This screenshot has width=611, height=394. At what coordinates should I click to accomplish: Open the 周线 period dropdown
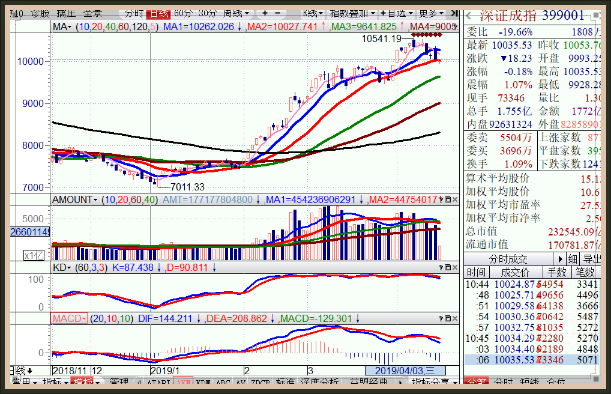pyautogui.click(x=236, y=14)
